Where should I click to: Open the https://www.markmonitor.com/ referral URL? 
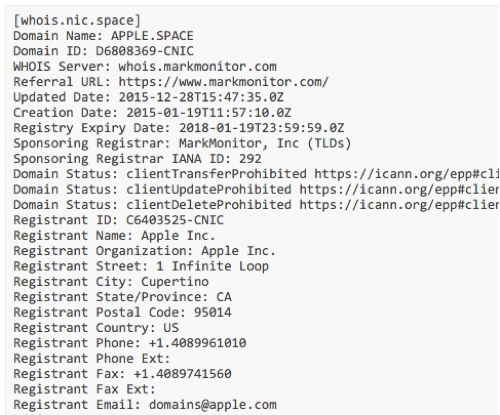[224, 82]
